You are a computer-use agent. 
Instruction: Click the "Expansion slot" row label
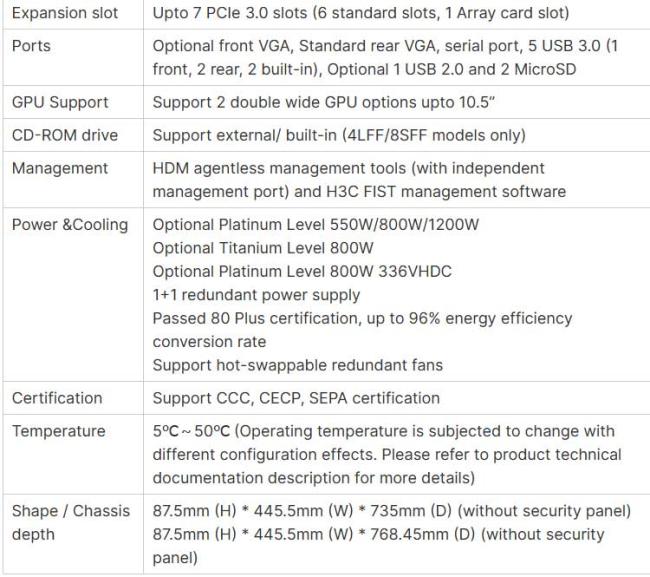click(64, 14)
